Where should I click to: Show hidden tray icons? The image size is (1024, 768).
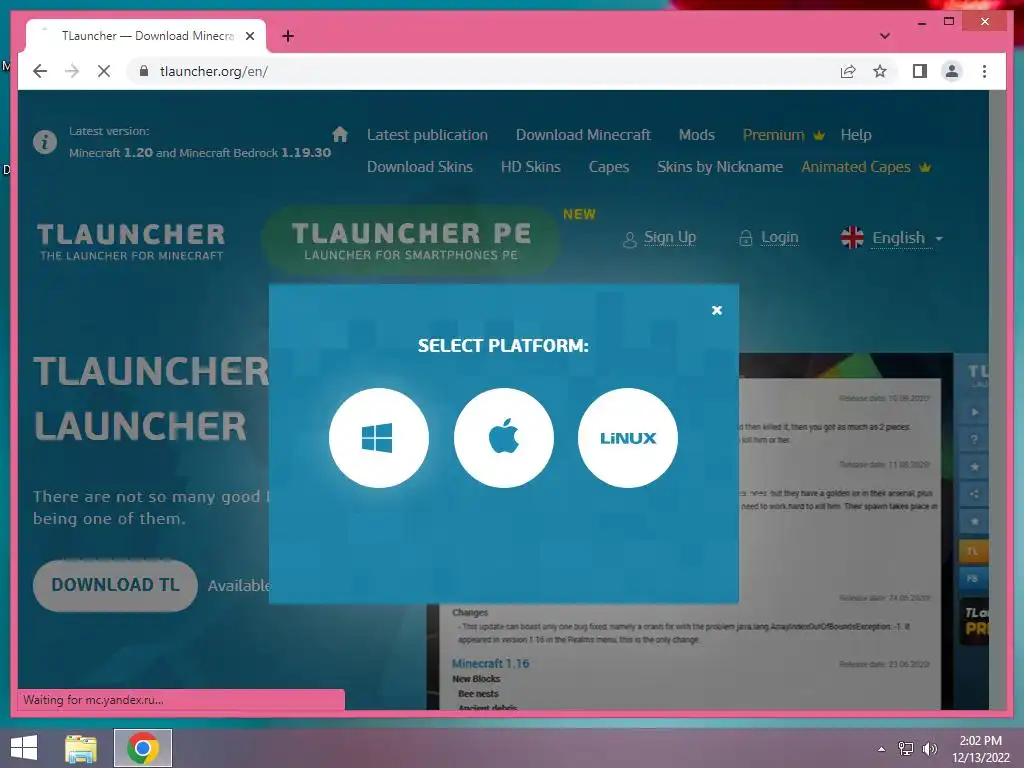click(x=881, y=749)
